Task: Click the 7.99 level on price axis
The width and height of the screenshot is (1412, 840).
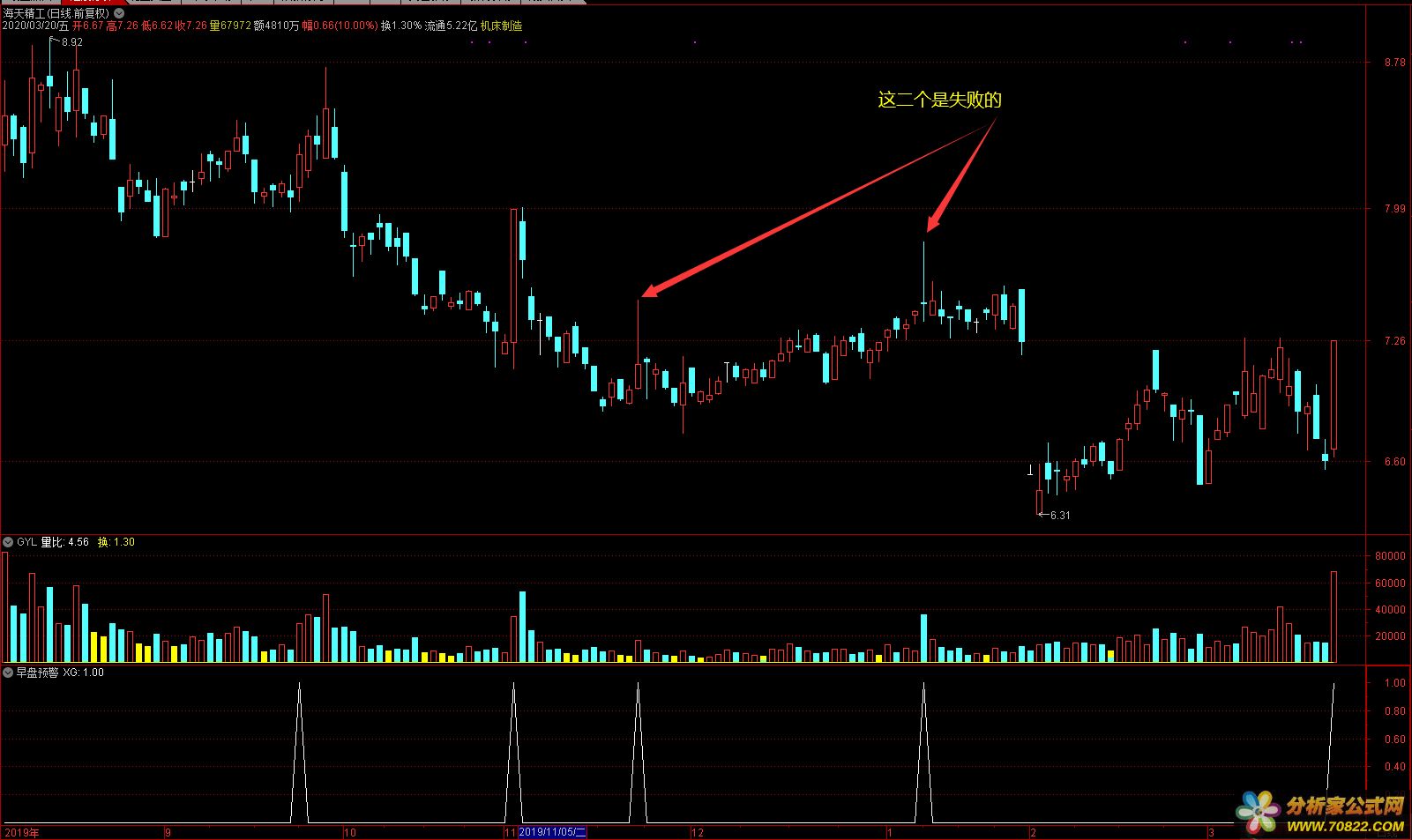Action: [x=1394, y=209]
